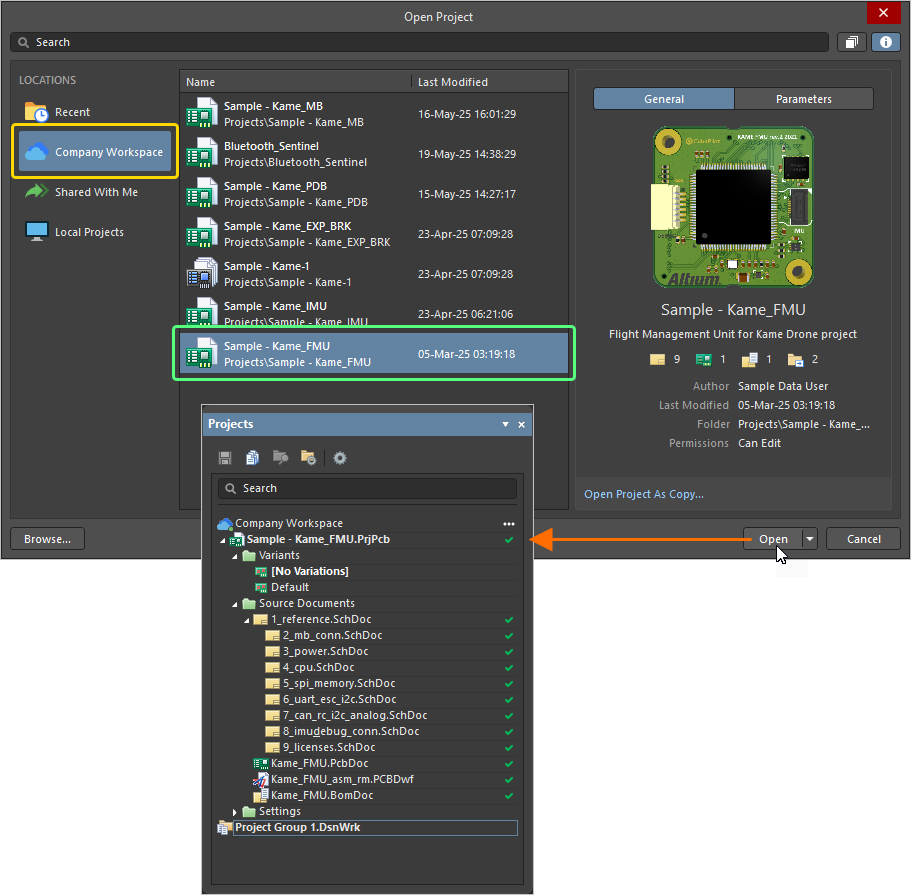
Task: Close the Projects panel
Action: (522, 425)
